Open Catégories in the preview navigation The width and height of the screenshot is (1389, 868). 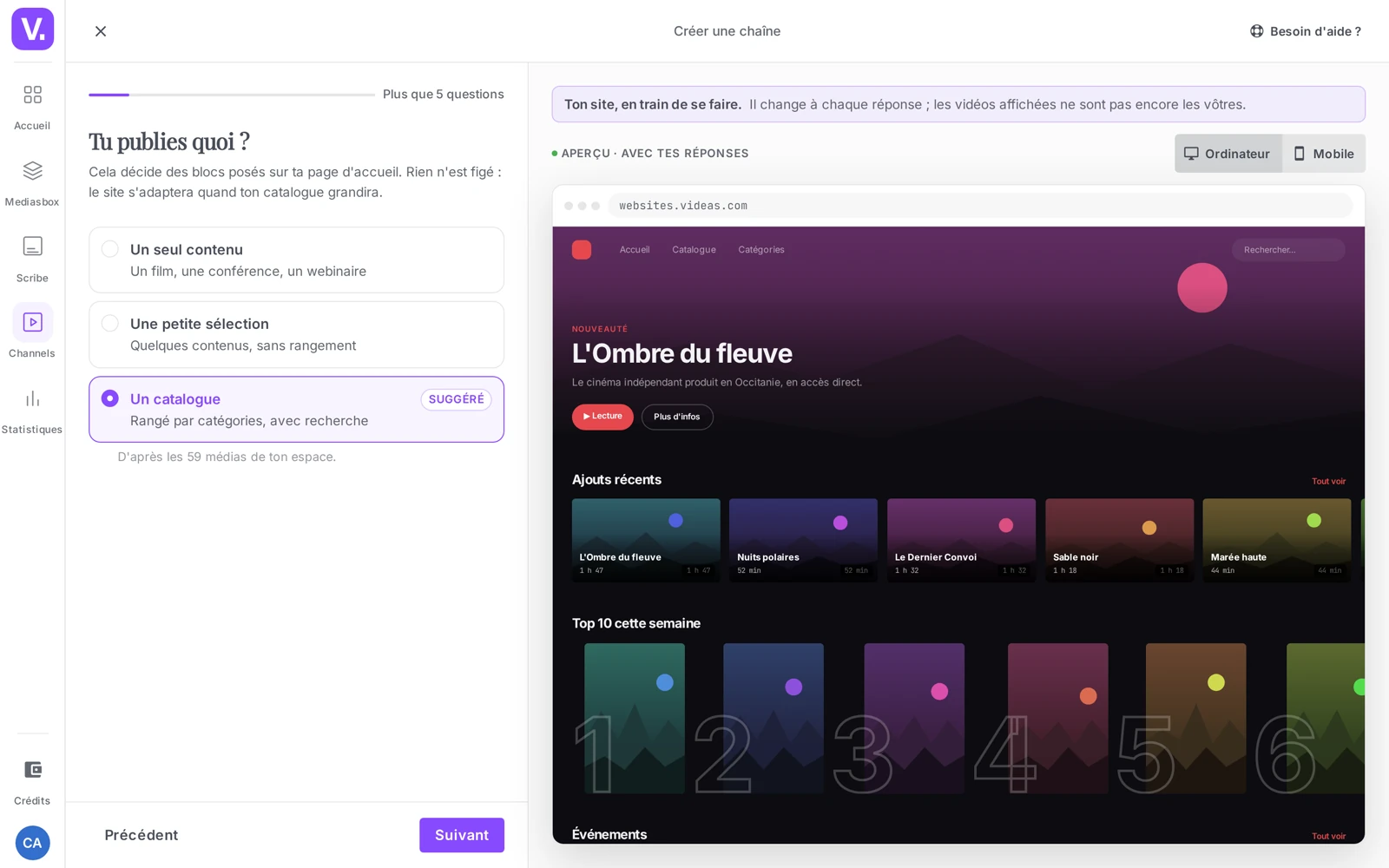(761, 250)
